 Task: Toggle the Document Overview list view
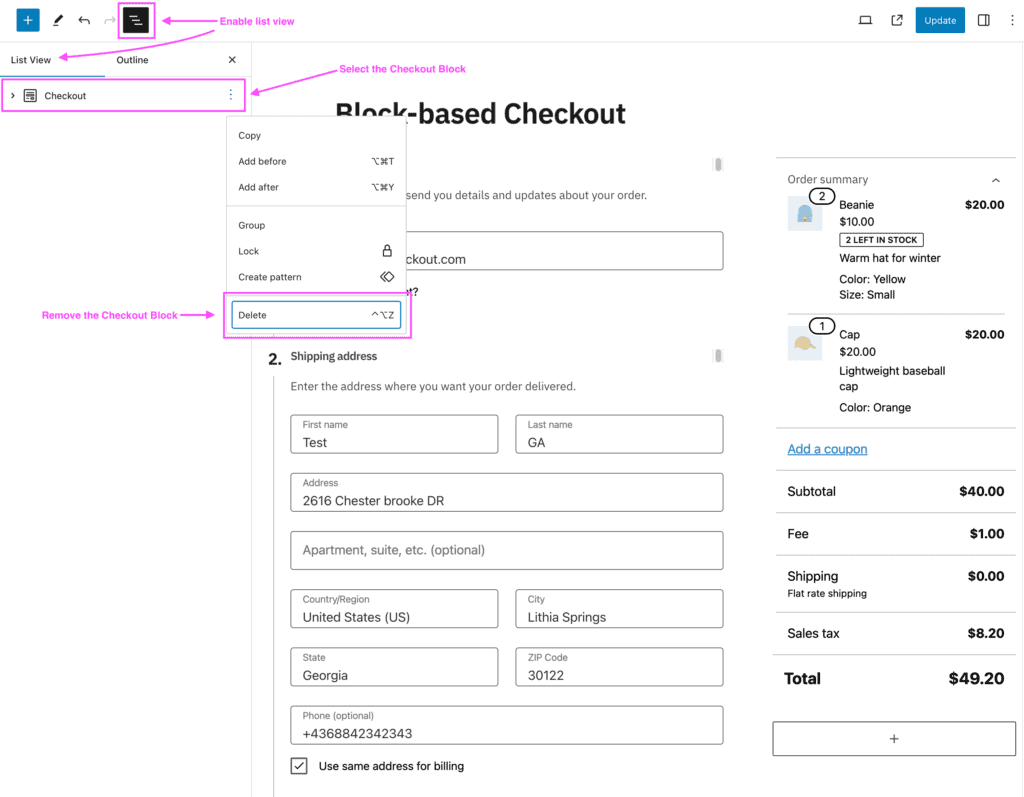(136, 20)
